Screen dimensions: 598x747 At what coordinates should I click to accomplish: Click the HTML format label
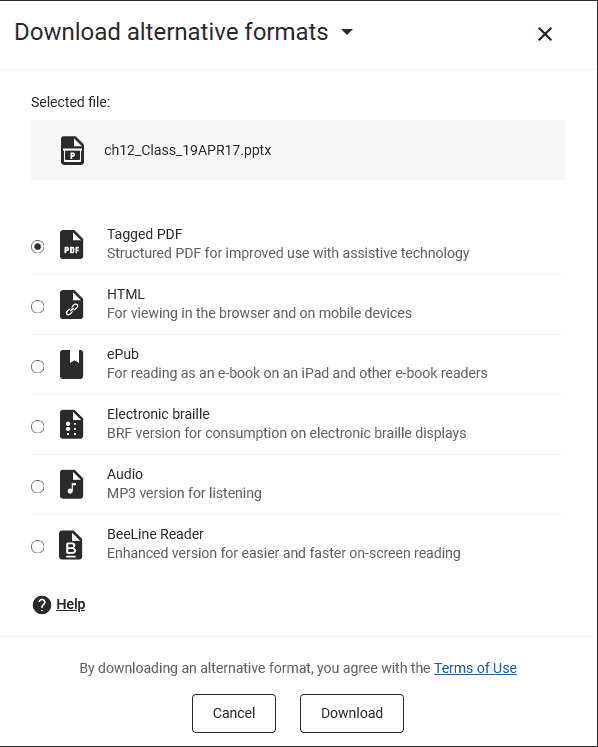126,294
